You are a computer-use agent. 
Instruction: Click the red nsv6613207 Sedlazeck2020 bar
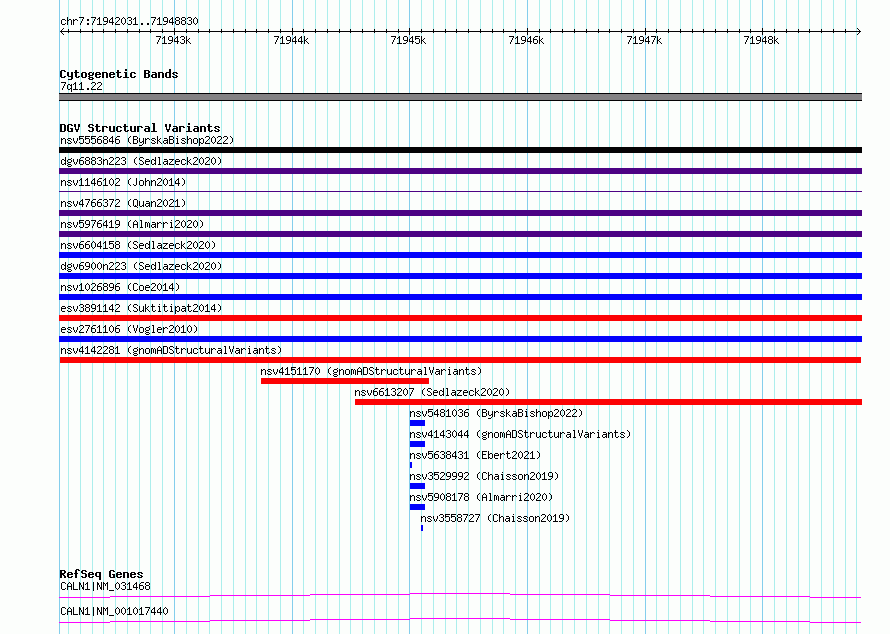click(607, 402)
